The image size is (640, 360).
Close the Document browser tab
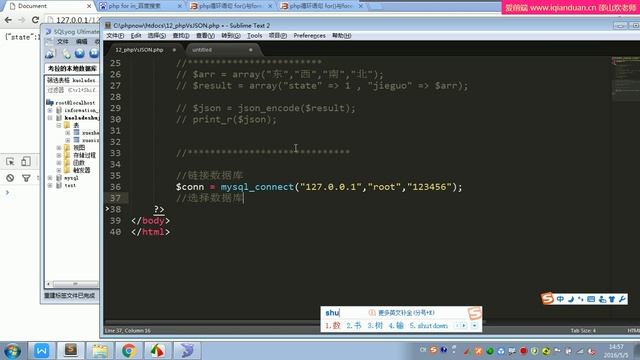coord(89,6)
